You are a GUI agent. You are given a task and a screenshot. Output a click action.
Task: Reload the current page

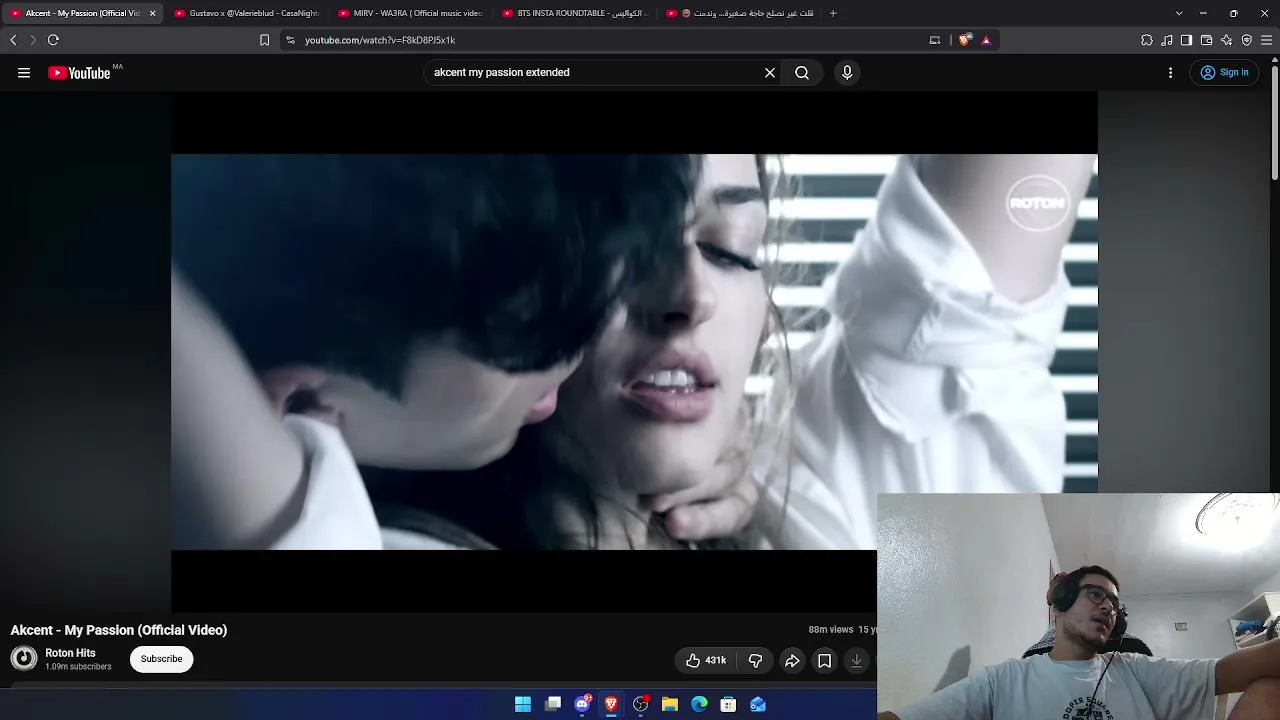click(x=53, y=40)
